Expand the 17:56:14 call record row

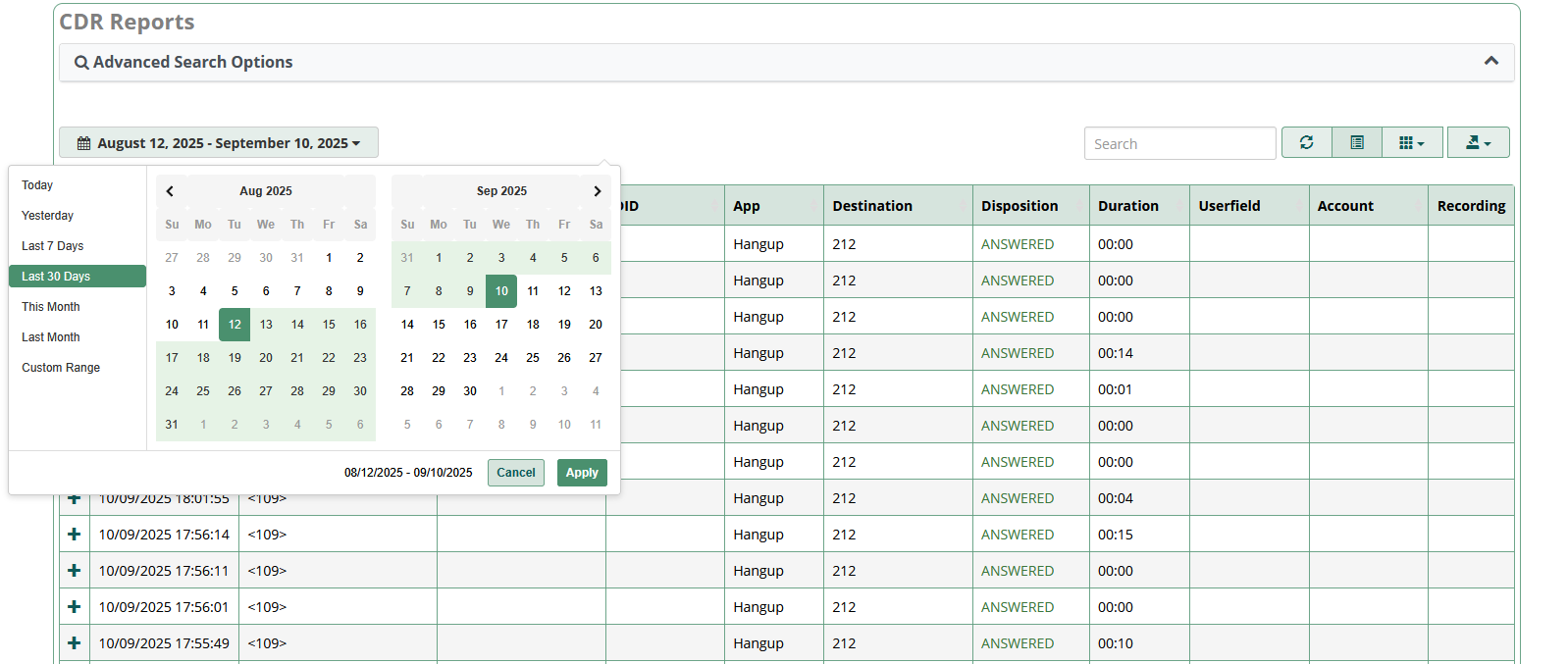coord(75,535)
